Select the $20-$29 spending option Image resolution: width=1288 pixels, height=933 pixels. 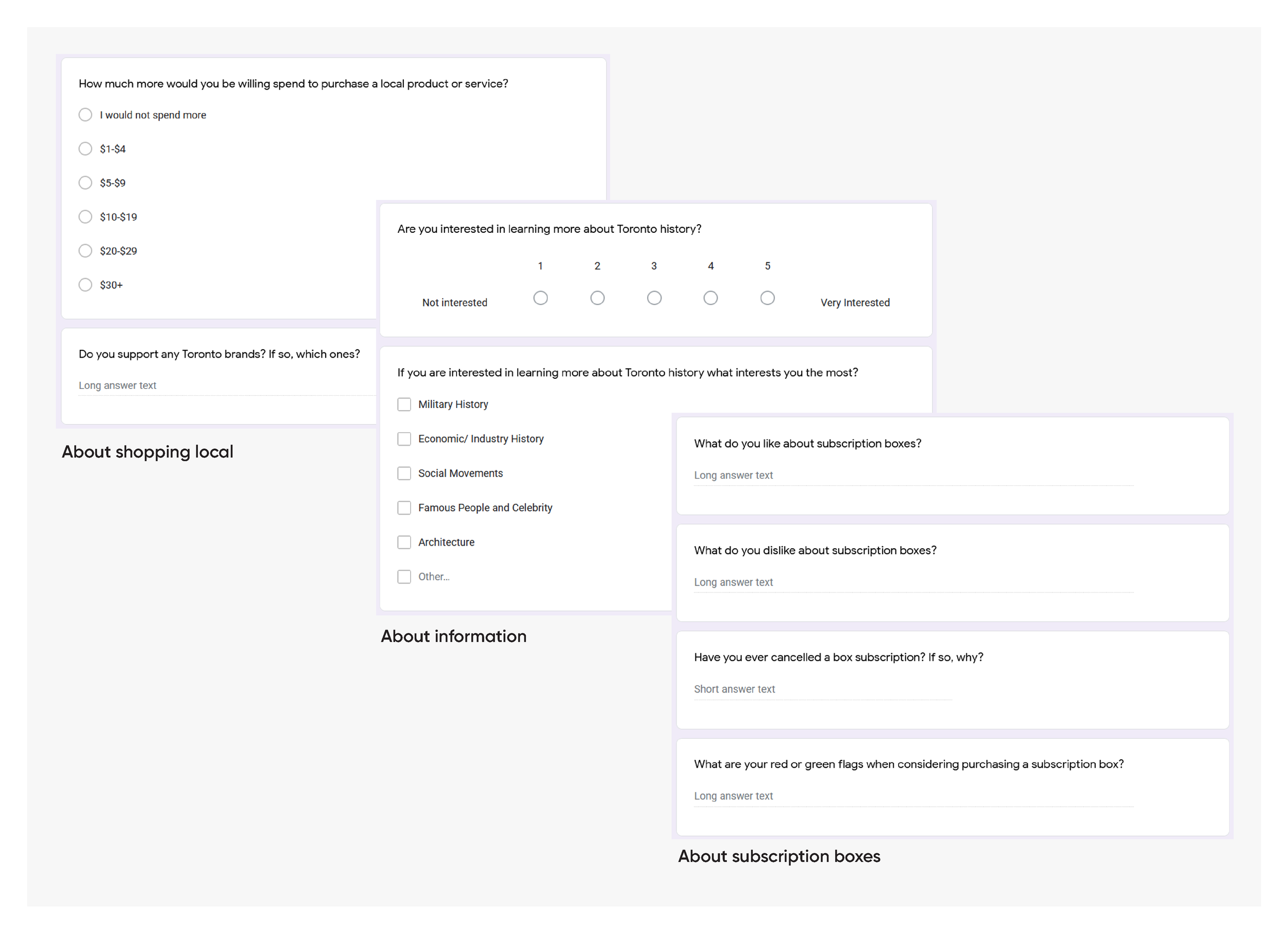[85, 251]
